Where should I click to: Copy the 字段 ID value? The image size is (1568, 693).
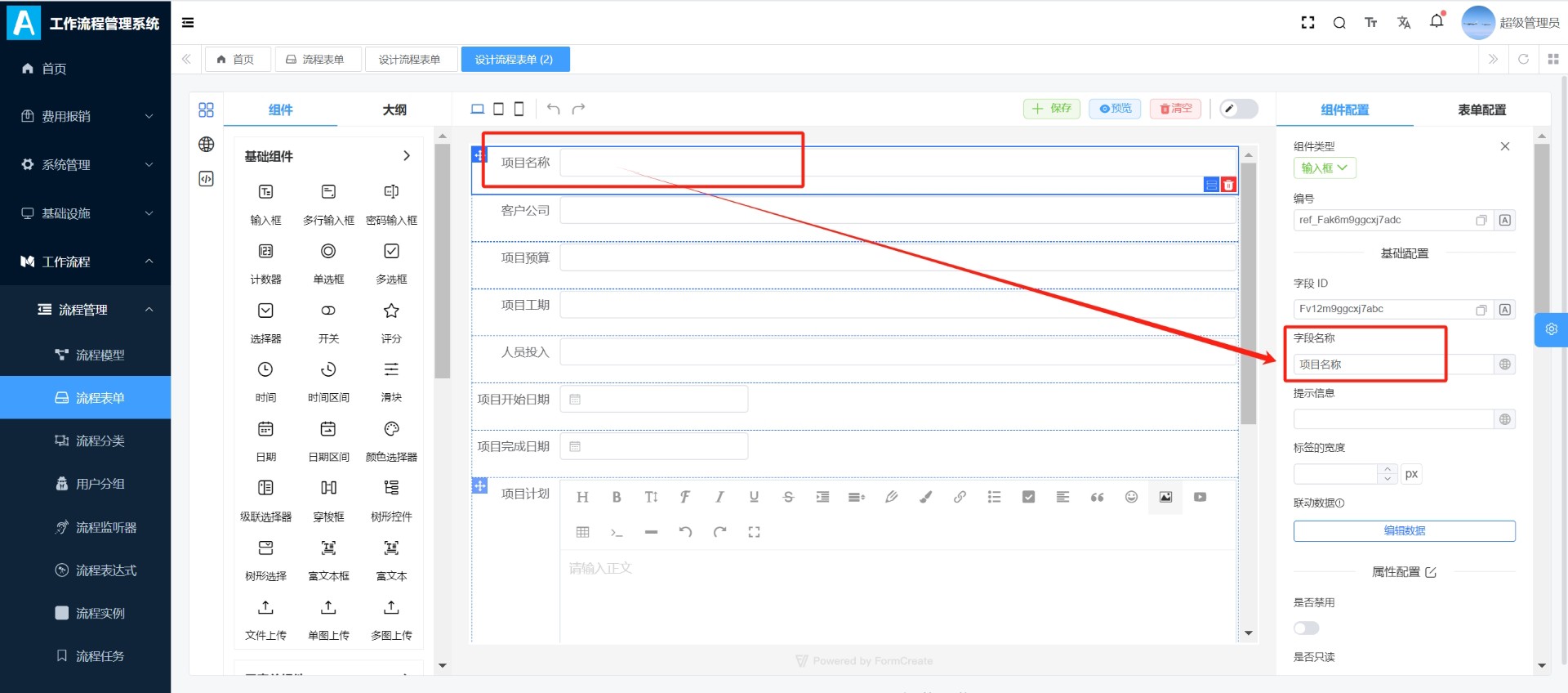(x=1481, y=310)
